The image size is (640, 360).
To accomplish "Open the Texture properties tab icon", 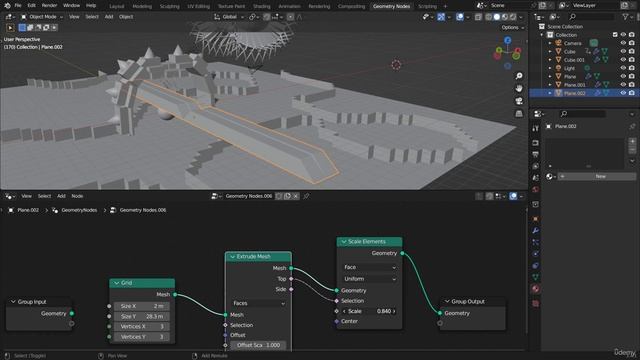I will [x=536, y=304].
